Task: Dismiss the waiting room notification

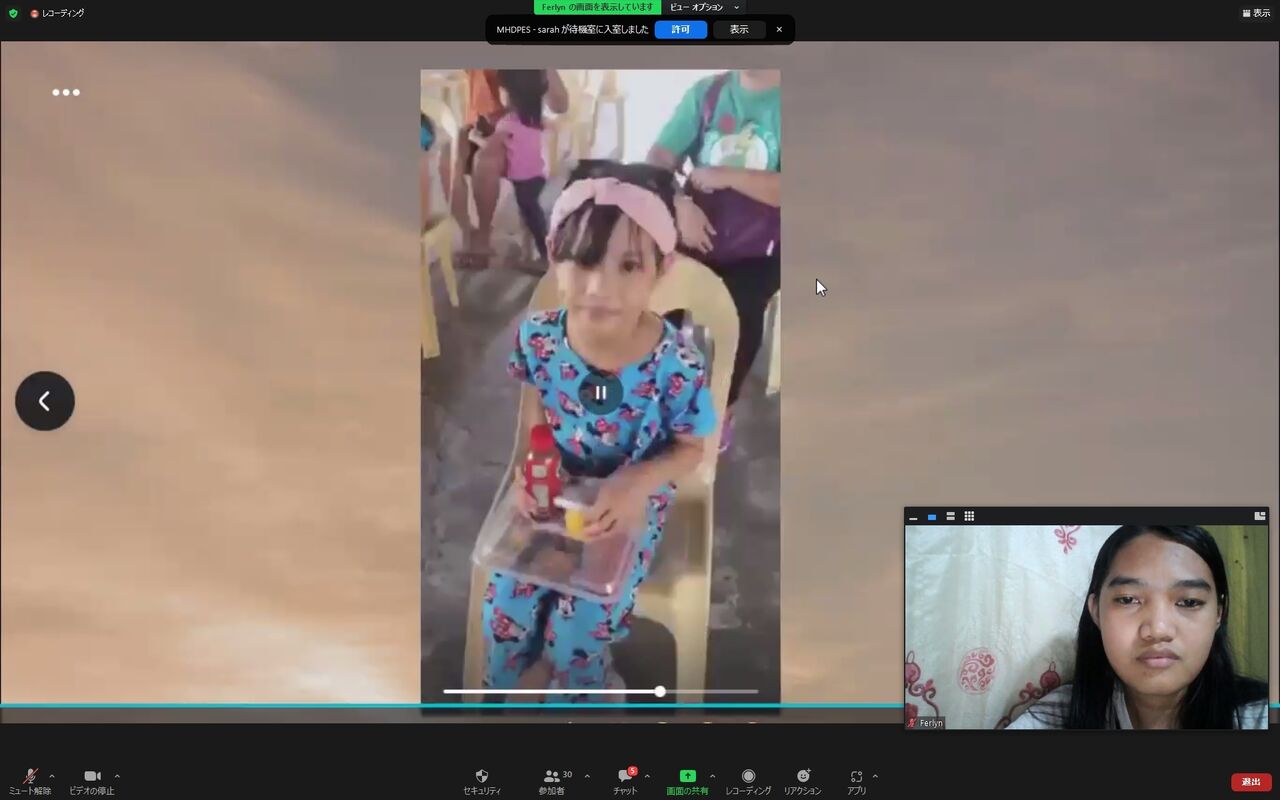Action: tap(780, 30)
